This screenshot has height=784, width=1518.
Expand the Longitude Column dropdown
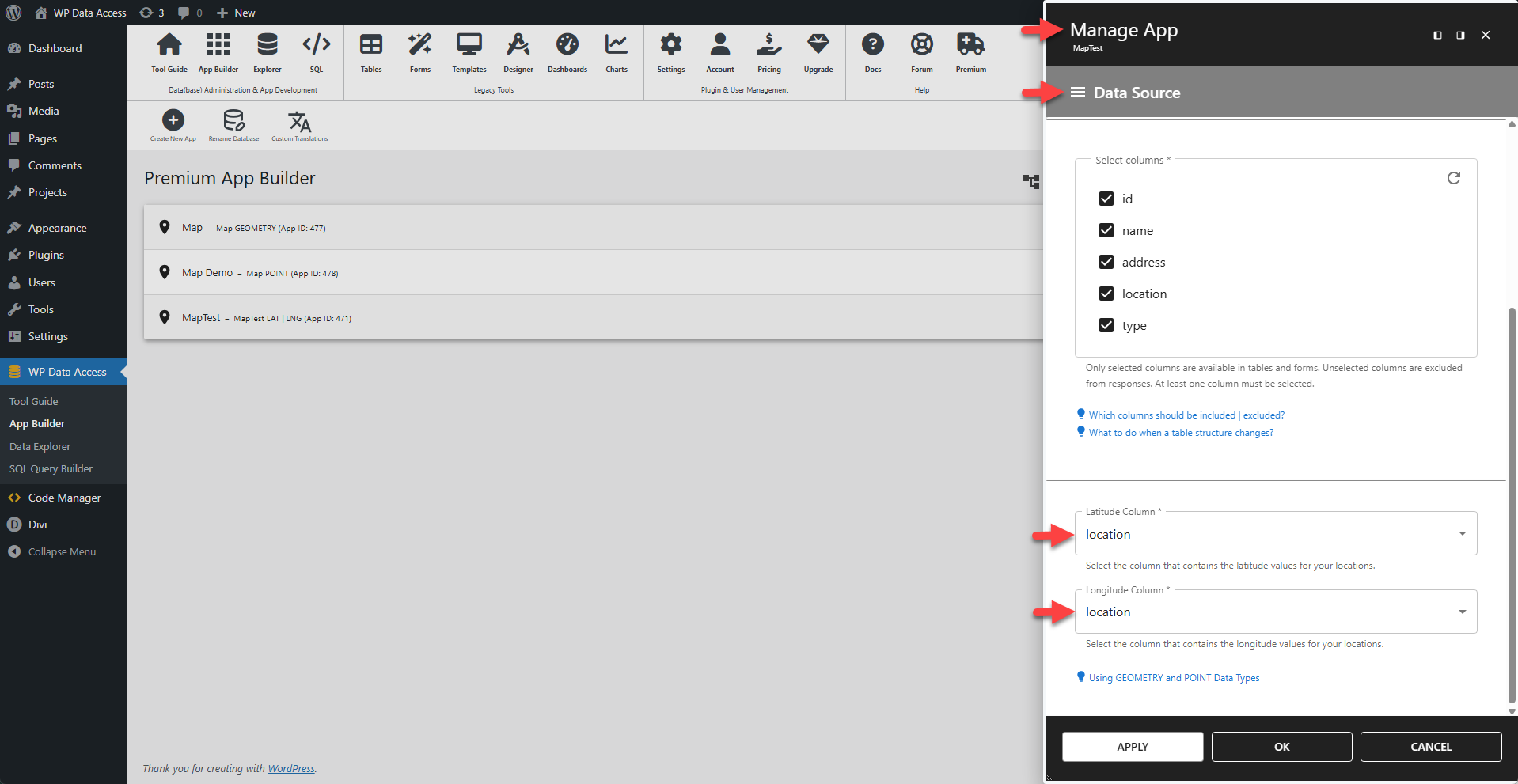tap(1275, 612)
